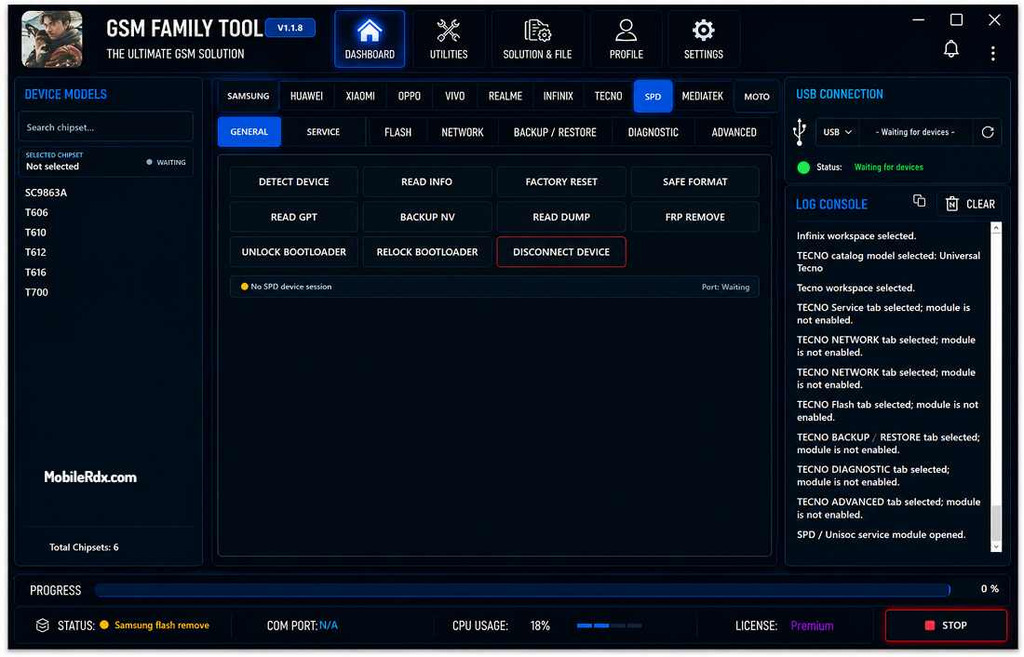Switch to the Xiaomi brand tab
This screenshot has width=1024, height=657.
pos(360,96)
